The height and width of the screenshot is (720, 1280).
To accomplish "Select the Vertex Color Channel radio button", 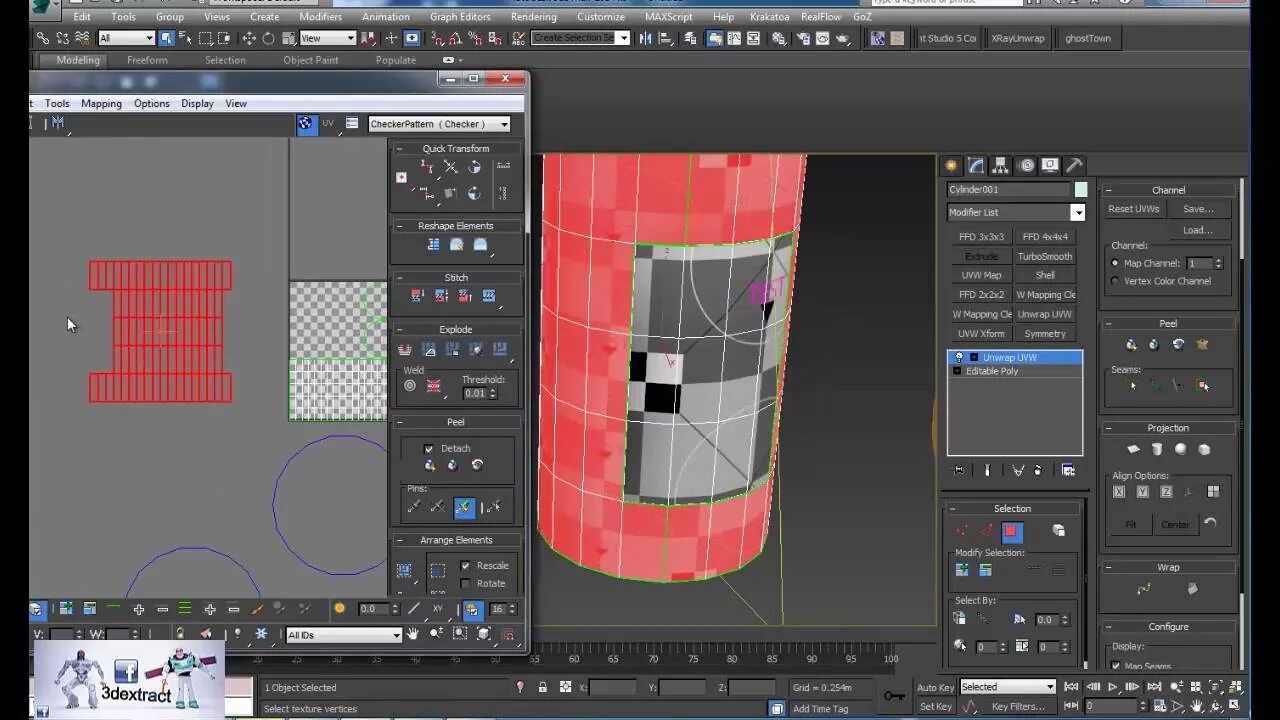I will [1115, 281].
